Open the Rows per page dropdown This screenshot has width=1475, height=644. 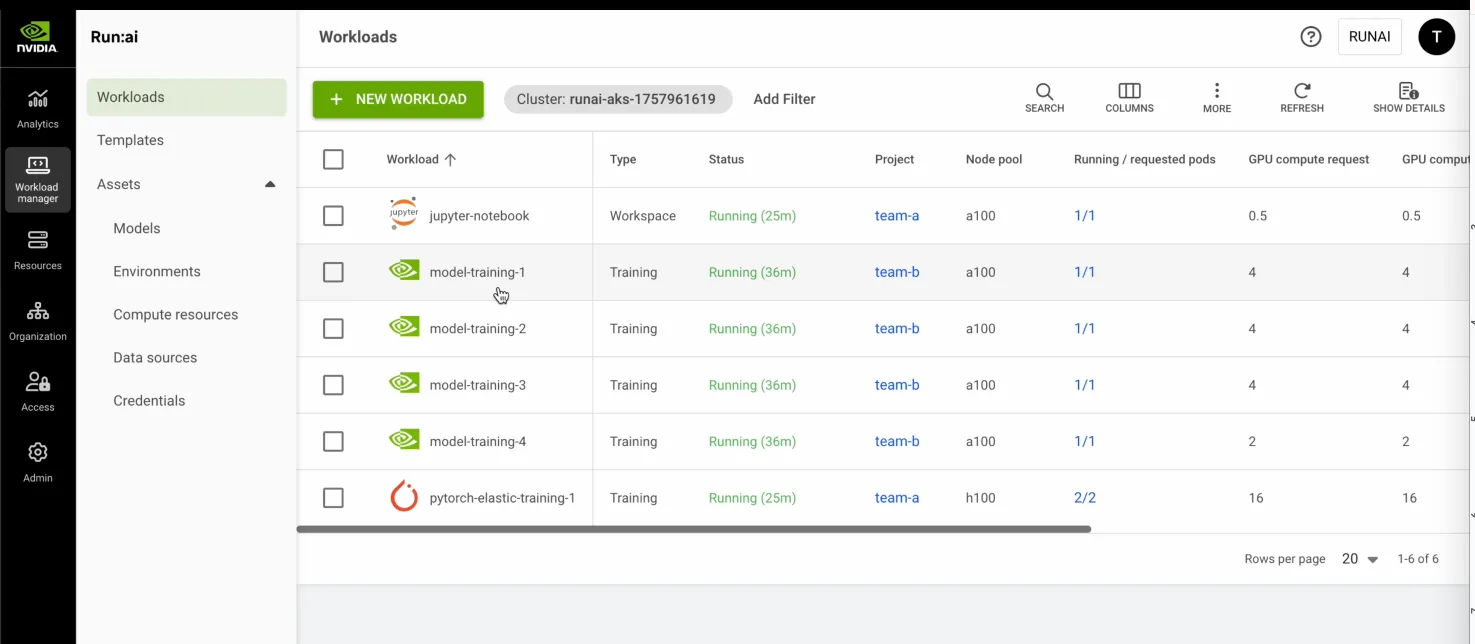(1358, 559)
